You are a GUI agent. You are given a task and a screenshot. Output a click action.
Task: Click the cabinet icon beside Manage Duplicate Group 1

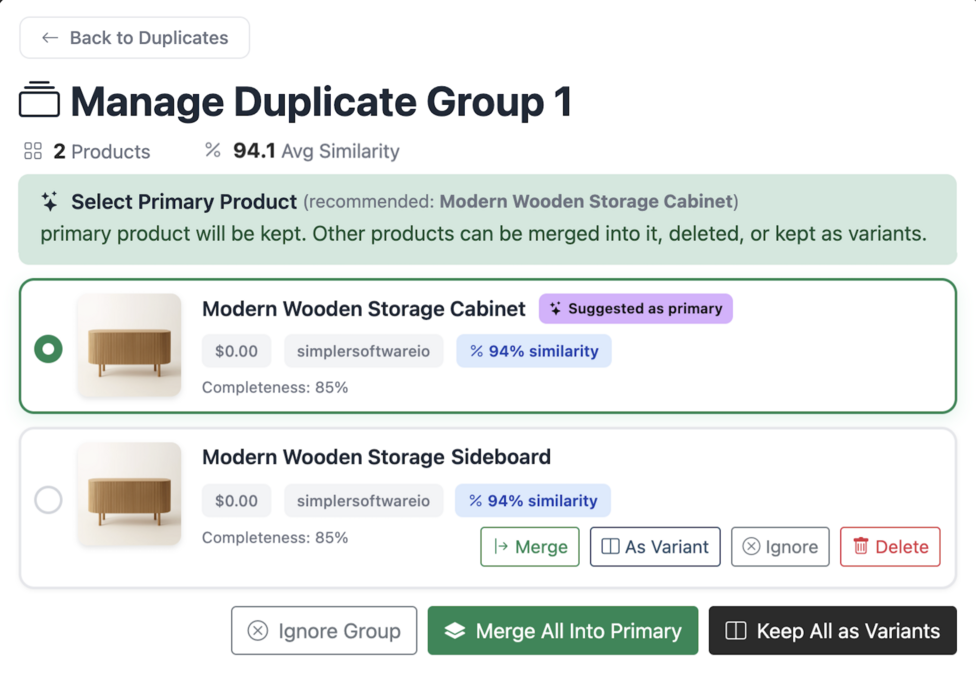[x=39, y=100]
